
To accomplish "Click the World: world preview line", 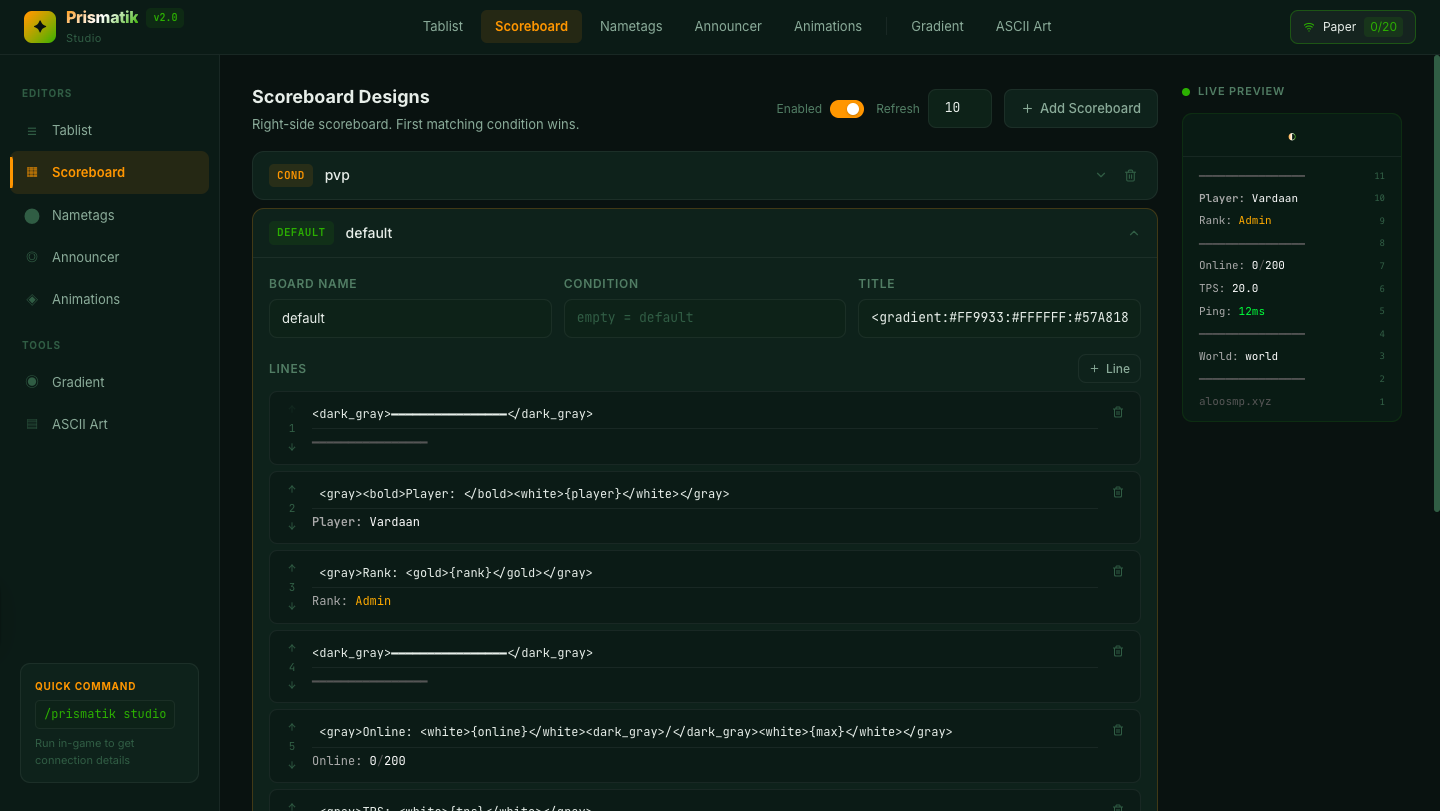I will (1292, 356).
